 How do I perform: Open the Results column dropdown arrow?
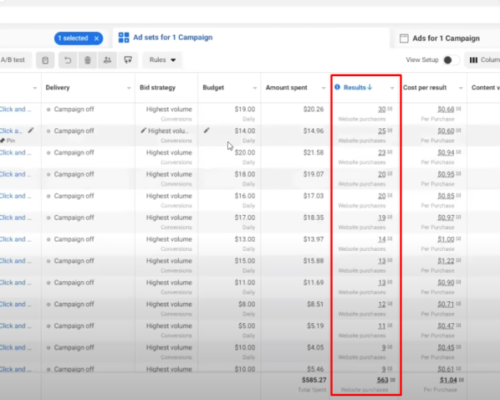click(x=392, y=88)
